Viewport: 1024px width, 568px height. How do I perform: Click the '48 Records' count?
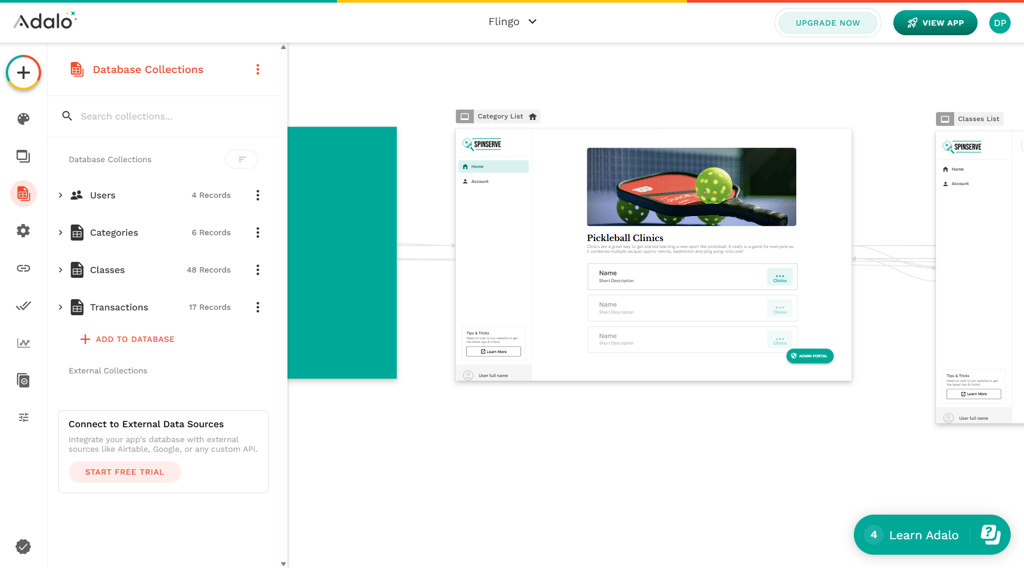coord(208,270)
